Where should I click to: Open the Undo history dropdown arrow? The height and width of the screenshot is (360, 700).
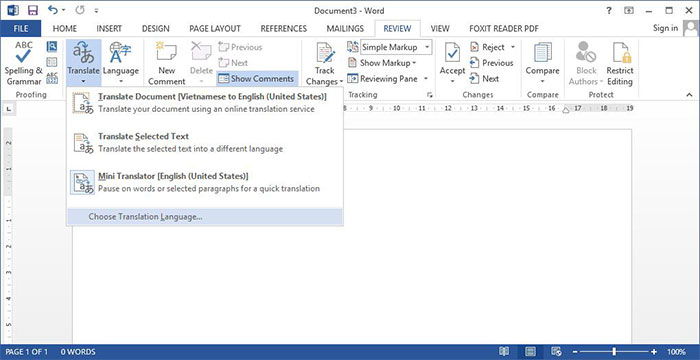tap(63, 10)
